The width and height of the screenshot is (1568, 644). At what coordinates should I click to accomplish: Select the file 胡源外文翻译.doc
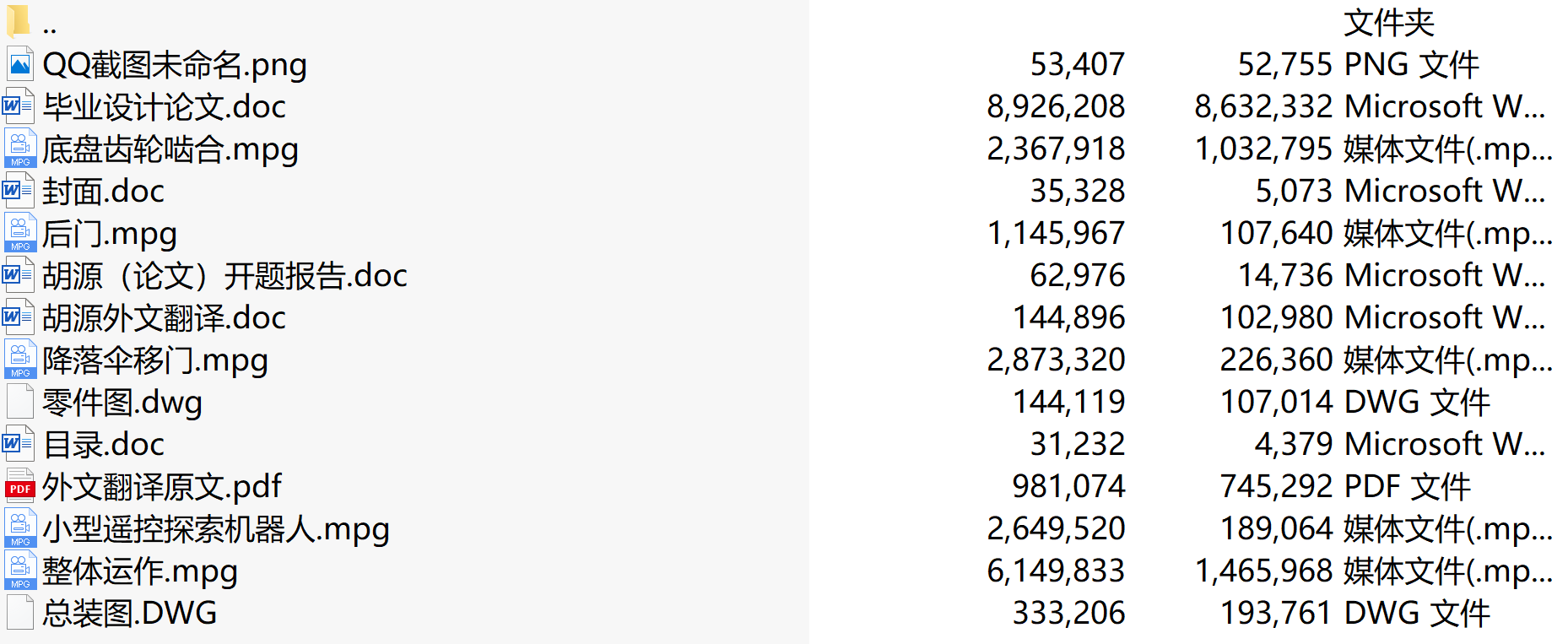pos(164,318)
